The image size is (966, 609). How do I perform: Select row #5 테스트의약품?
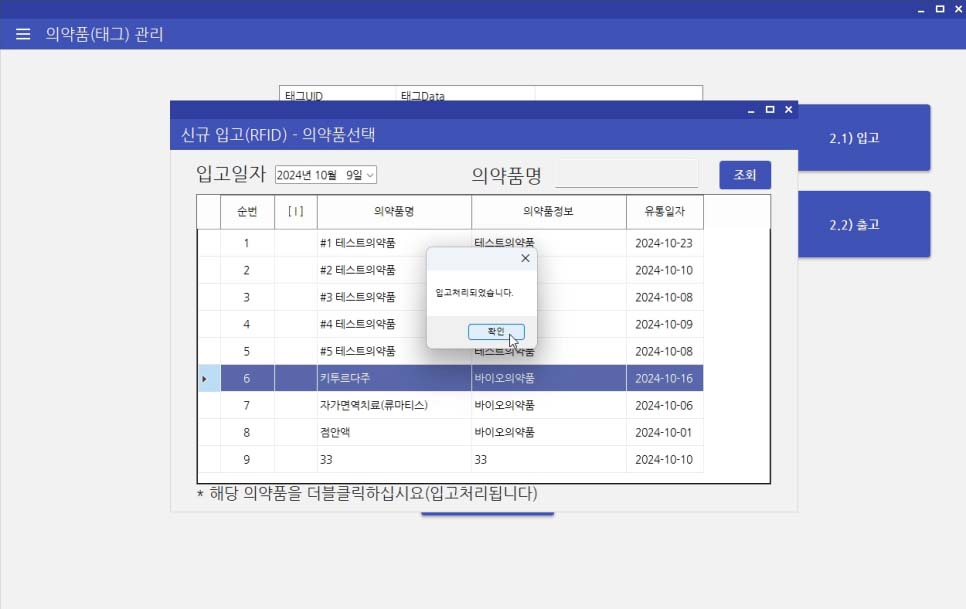tap(450, 351)
